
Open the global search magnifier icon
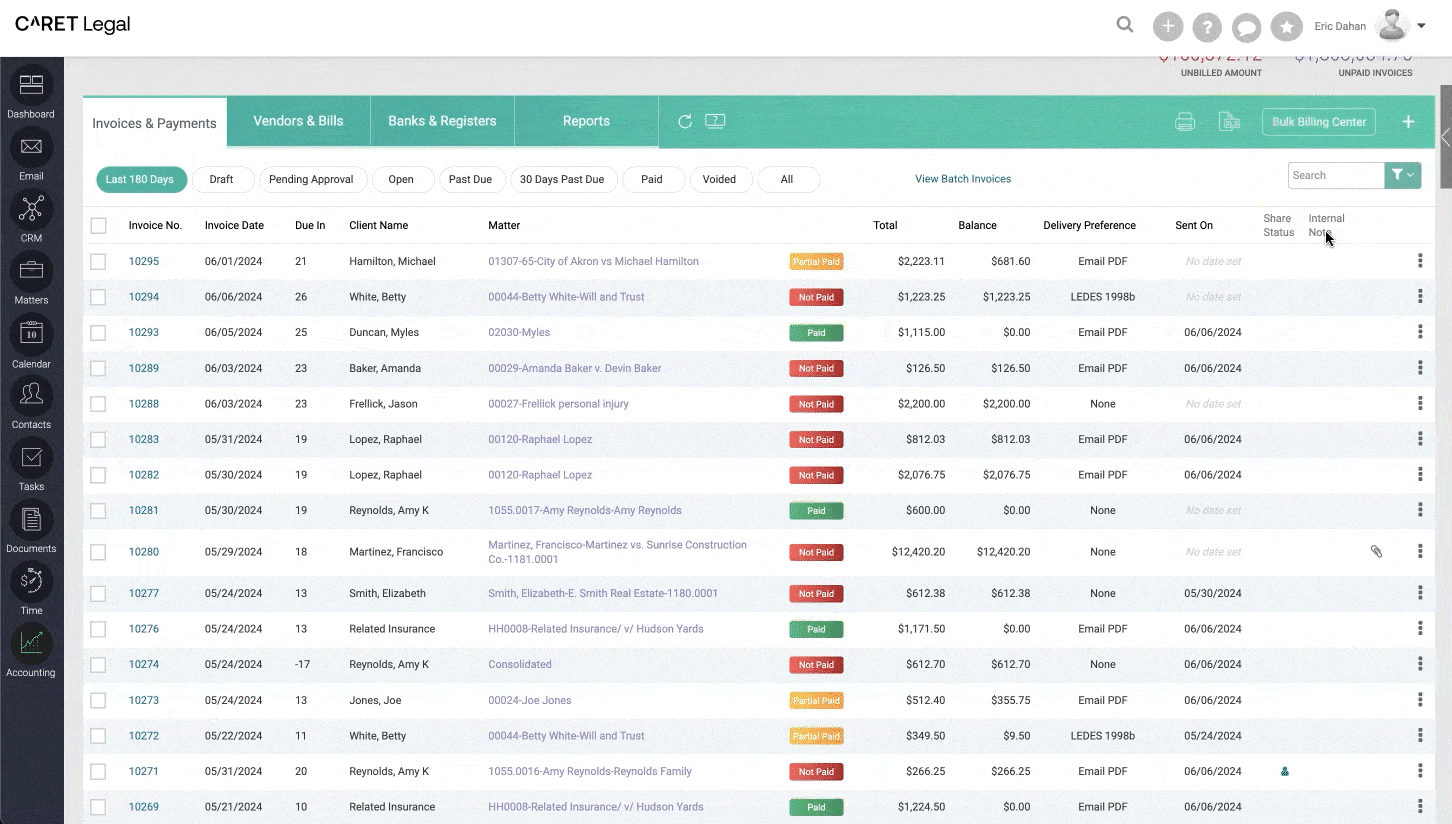click(x=1125, y=25)
